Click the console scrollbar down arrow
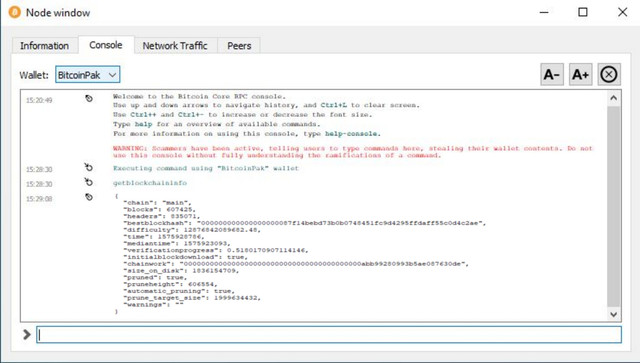 [613, 314]
